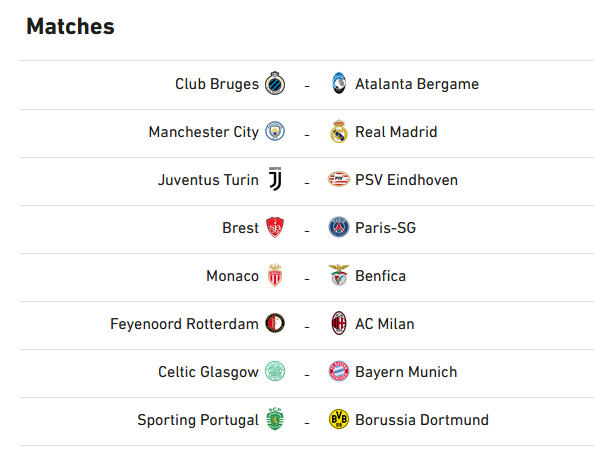Select the Brest club crest
The width and height of the screenshot is (611, 450).
click(275, 227)
